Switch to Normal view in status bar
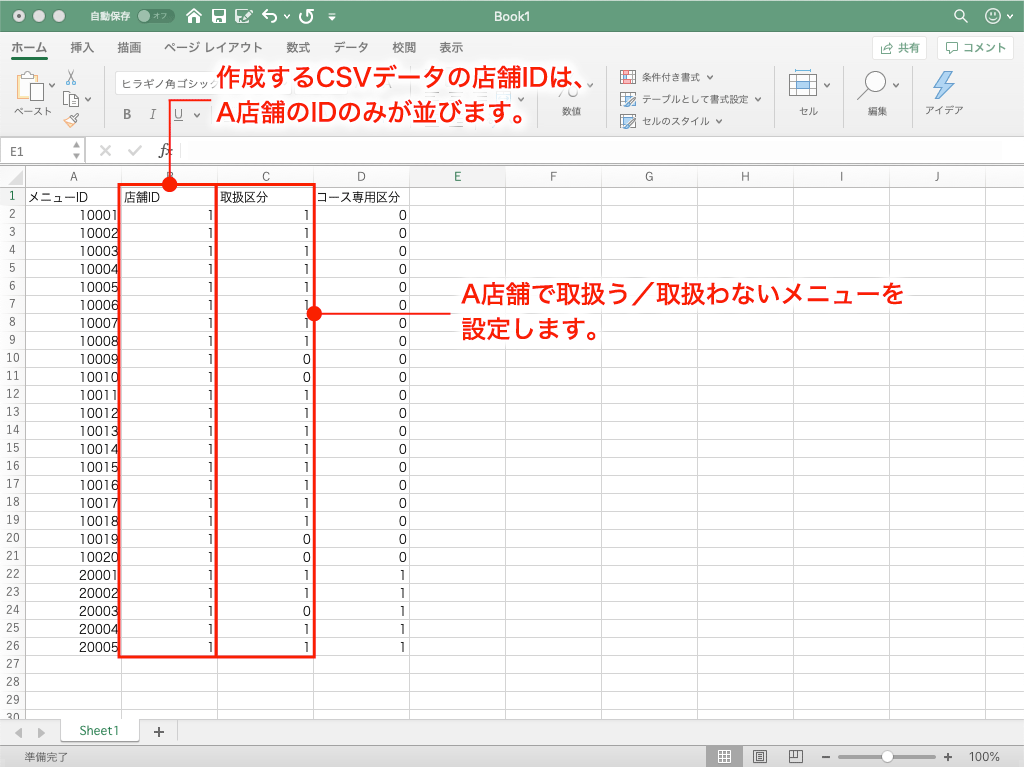The width and height of the screenshot is (1024, 767). pos(724,757)
